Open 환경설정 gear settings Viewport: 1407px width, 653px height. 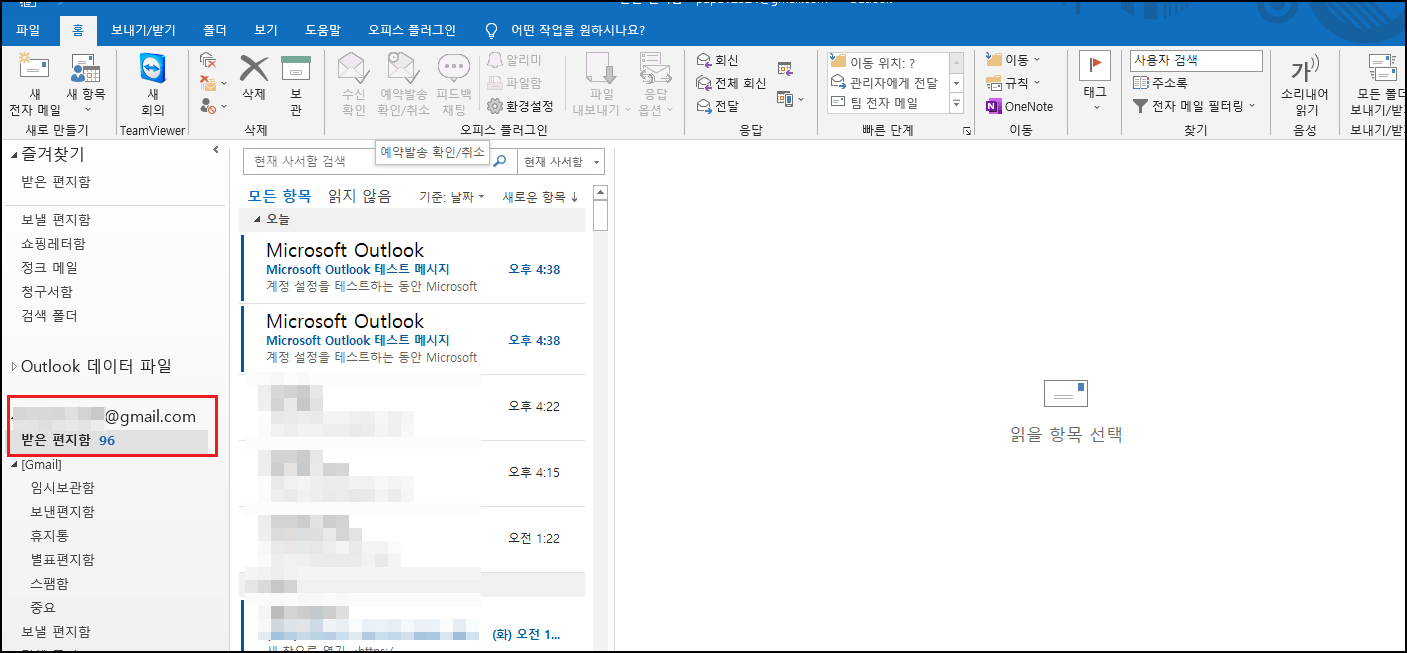point(520,106)
